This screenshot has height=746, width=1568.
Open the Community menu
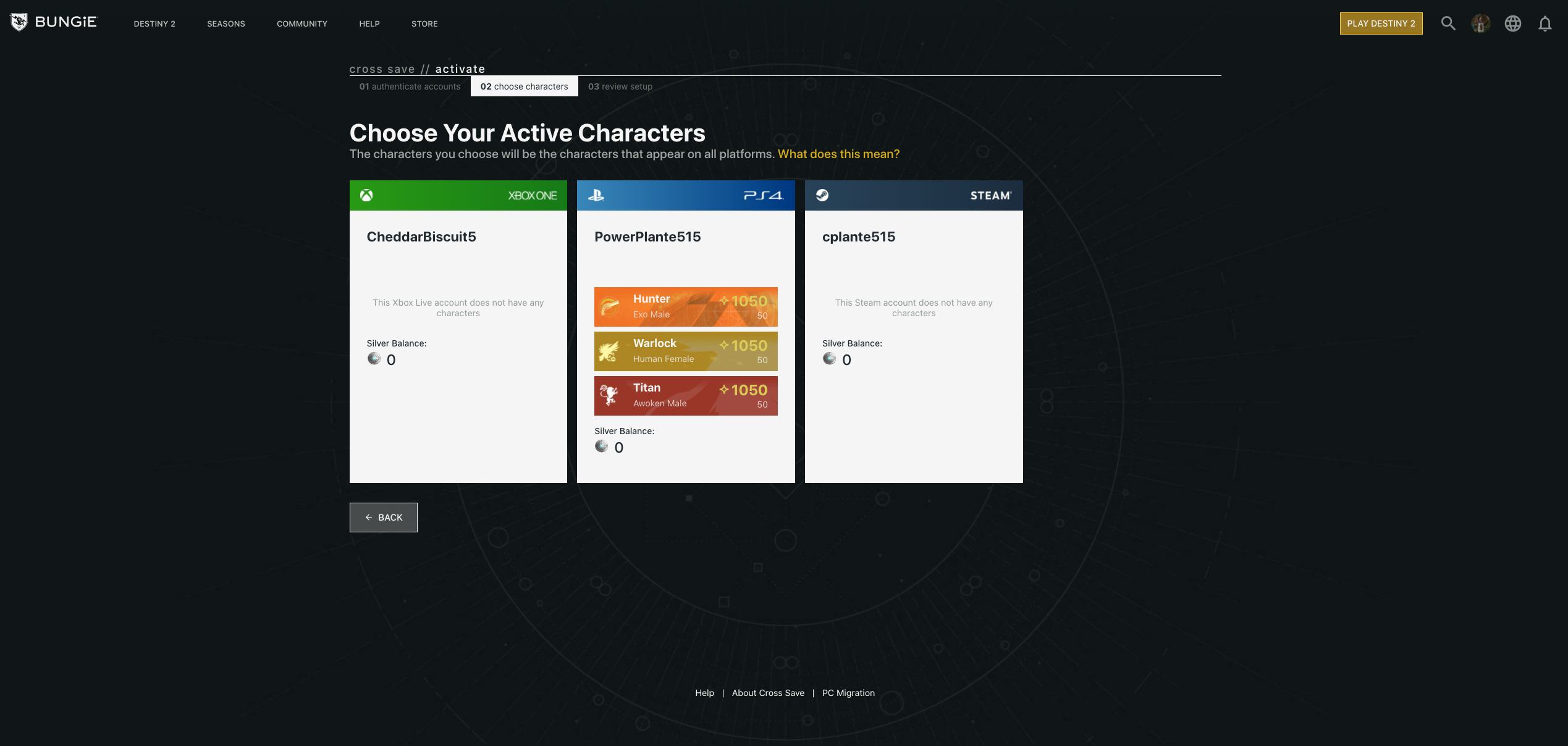point(302,23)
